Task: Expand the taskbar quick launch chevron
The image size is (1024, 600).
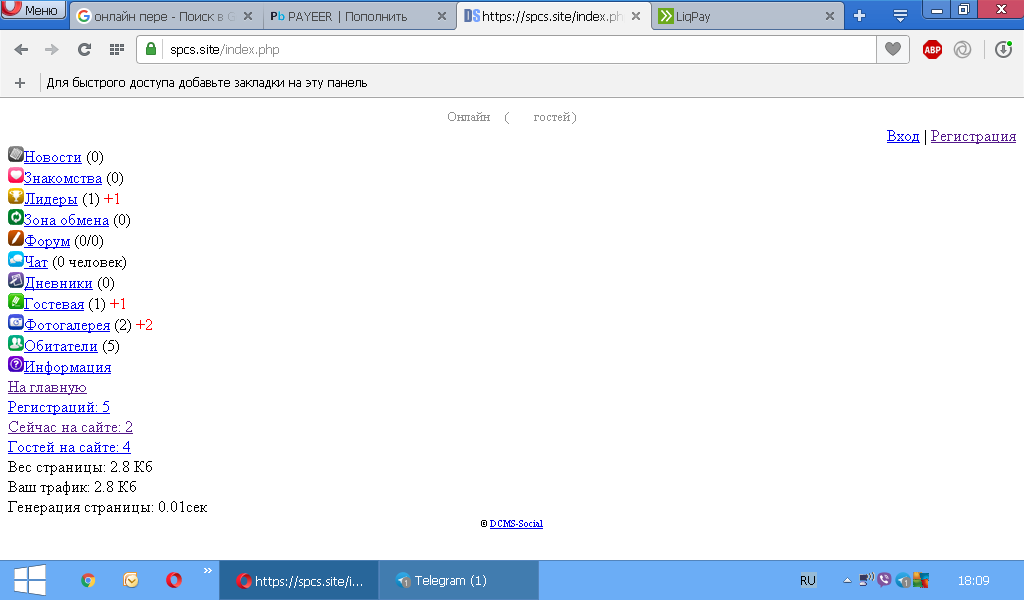Action: point(208,571)
